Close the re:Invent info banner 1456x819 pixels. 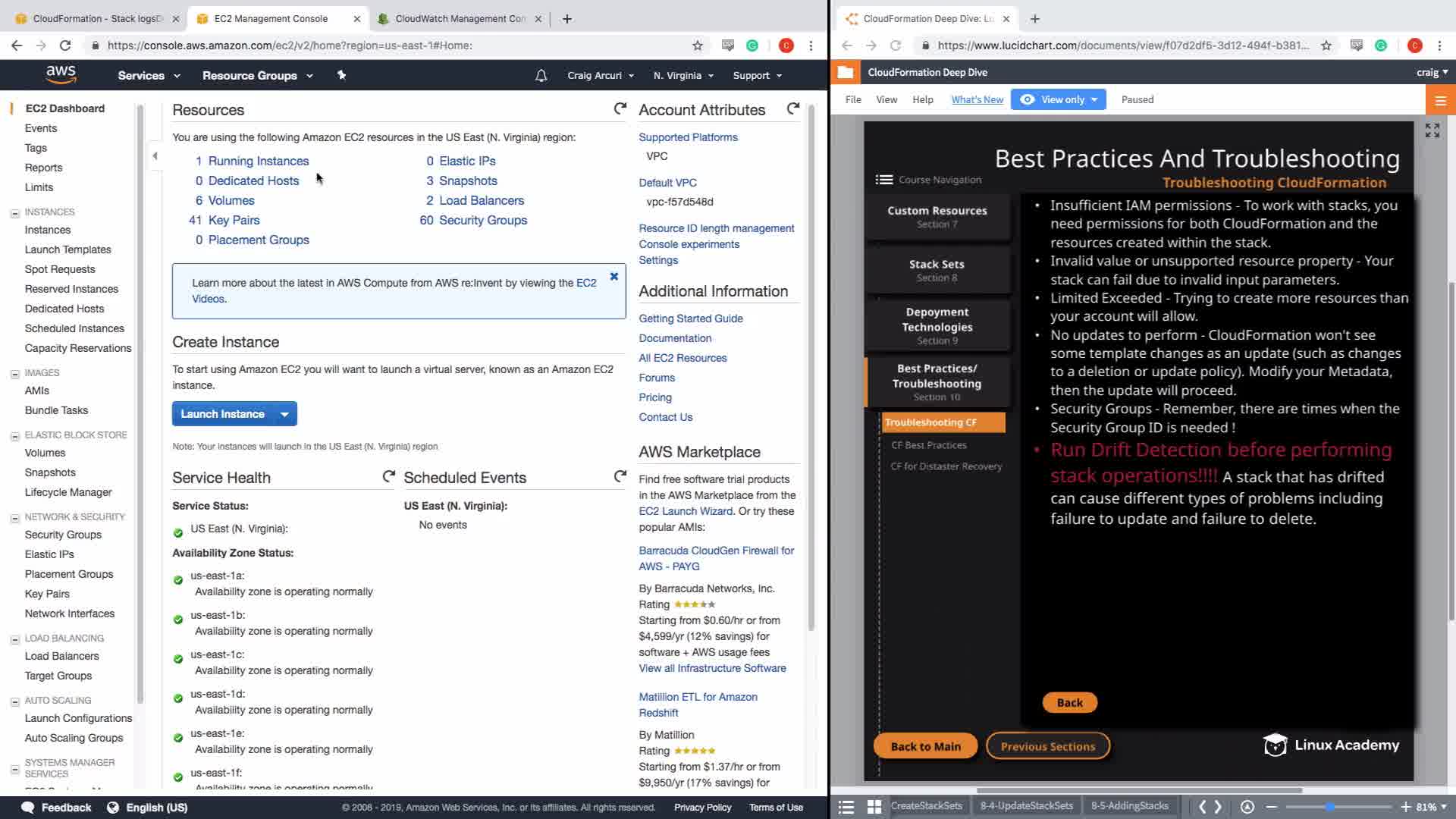[614, 277]
